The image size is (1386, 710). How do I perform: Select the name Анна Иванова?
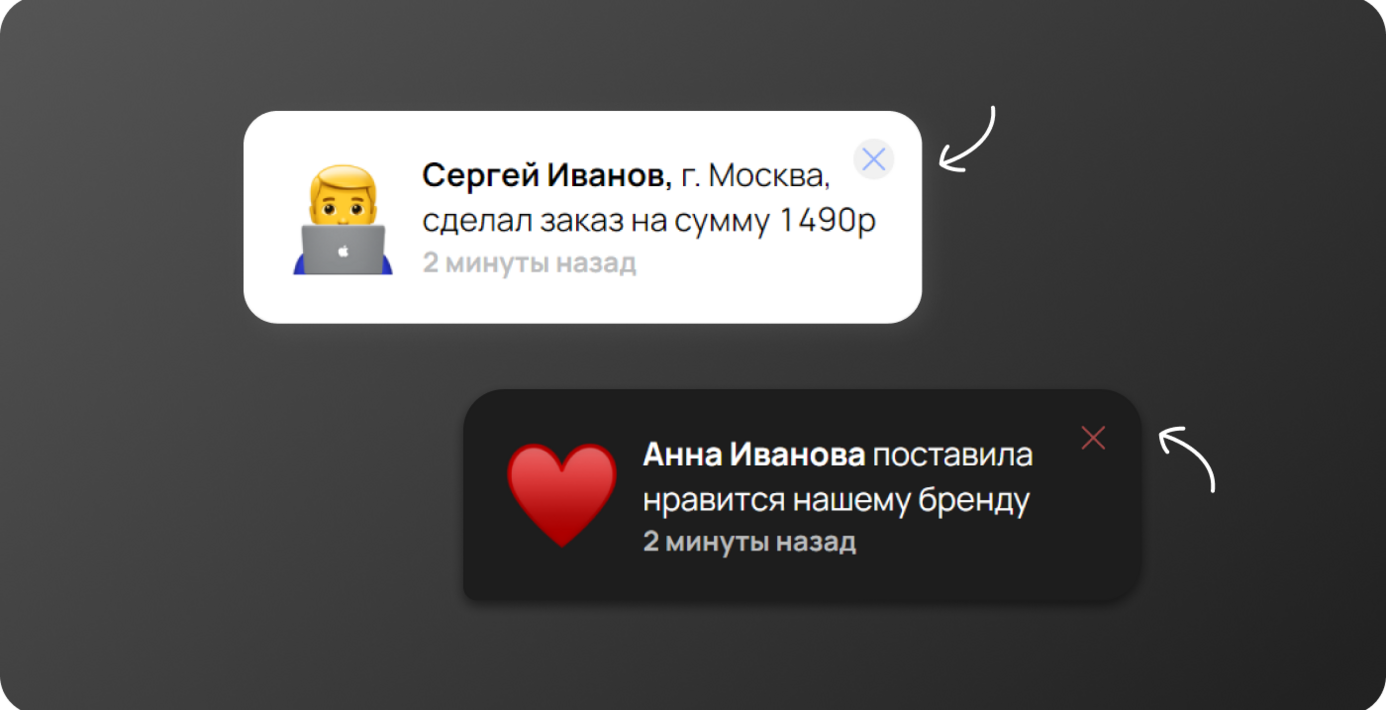[x=754, y=455]
